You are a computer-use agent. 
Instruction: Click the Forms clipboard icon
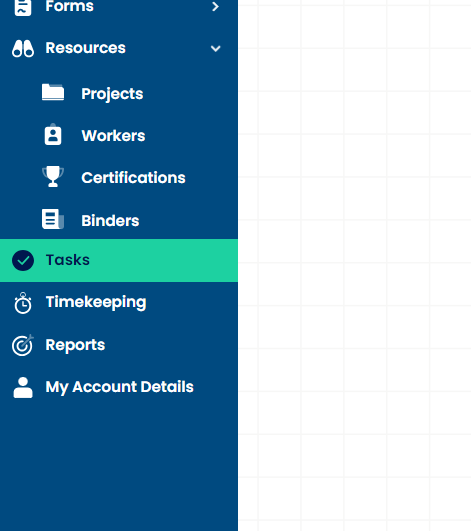click(23, 7)
